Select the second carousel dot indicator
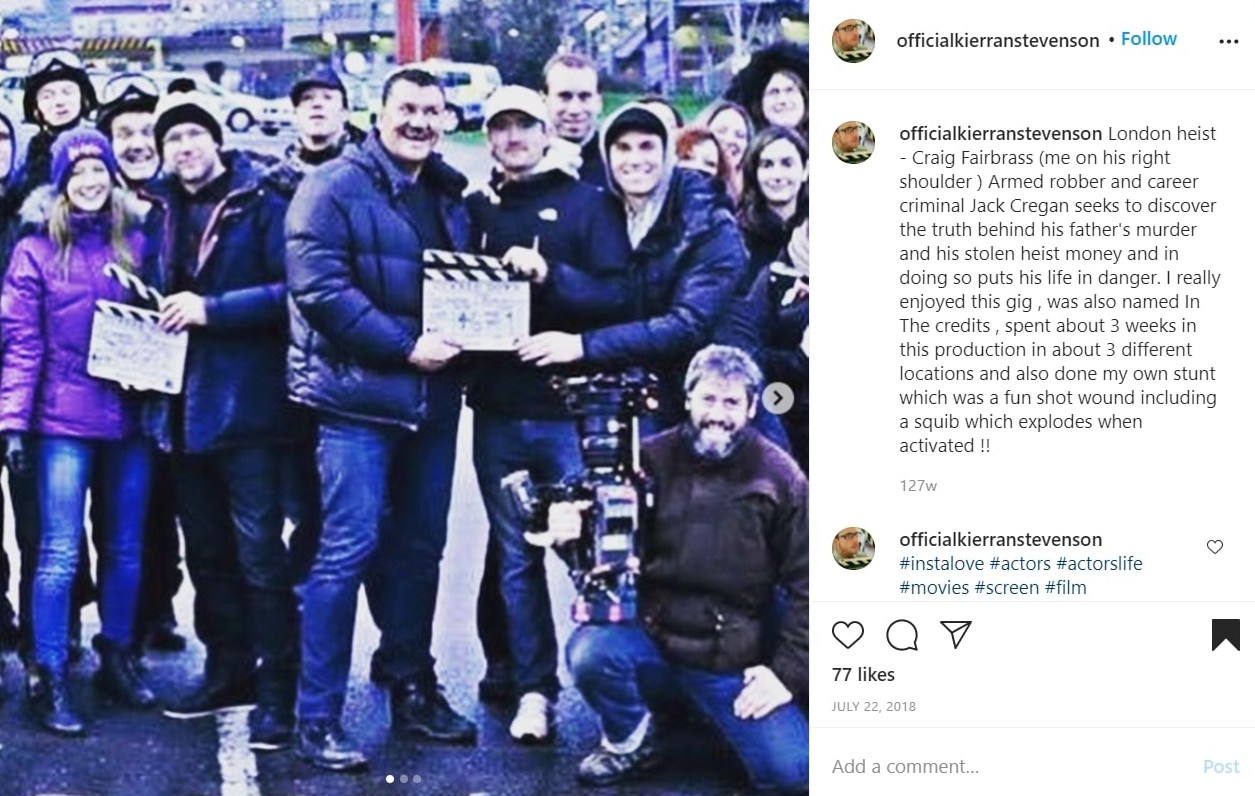This screenshot has width=1255, height=796. [404, 778]
